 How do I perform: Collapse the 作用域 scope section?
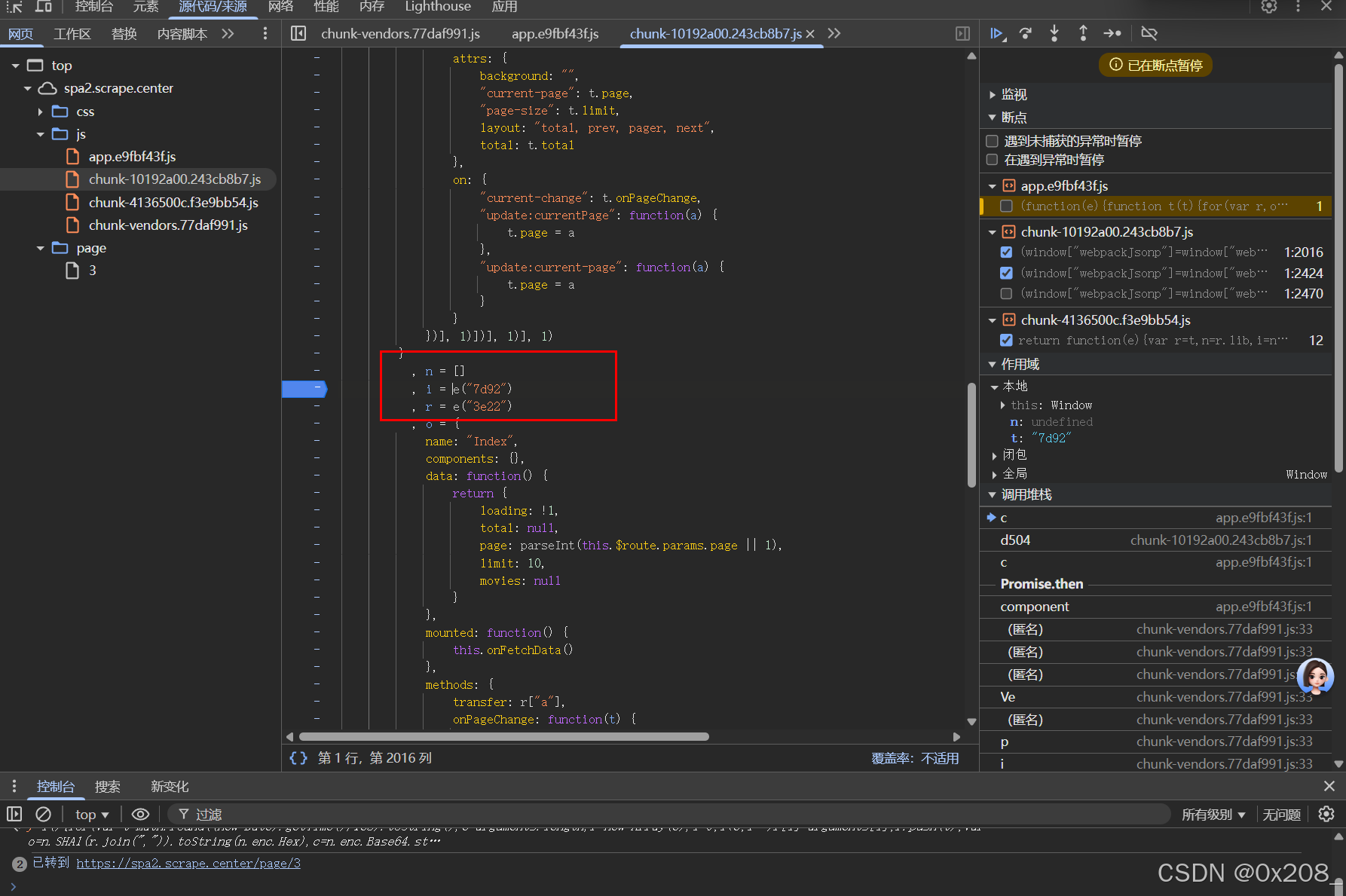(x=993, y=364)
